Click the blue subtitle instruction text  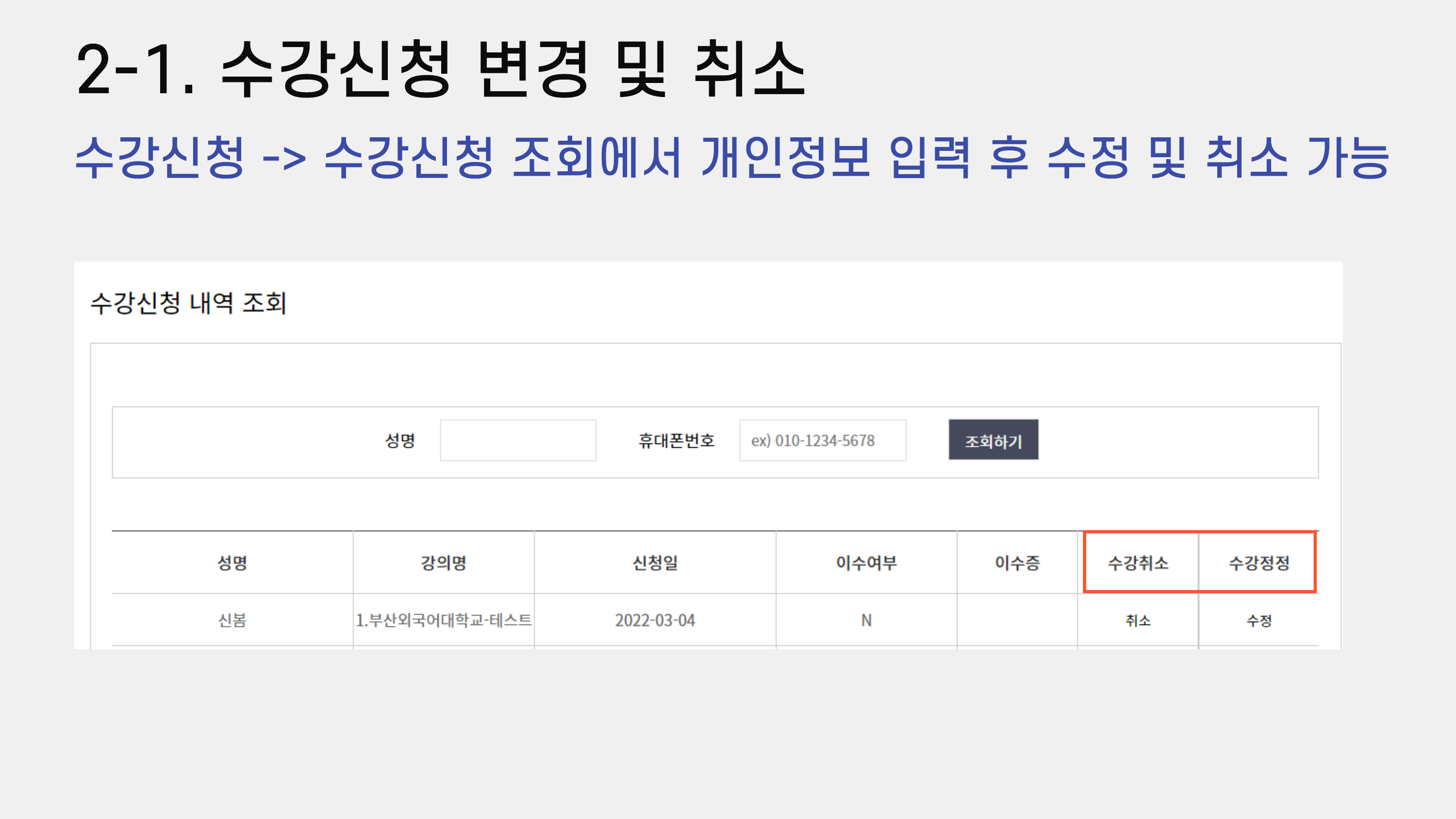(731, 157)
